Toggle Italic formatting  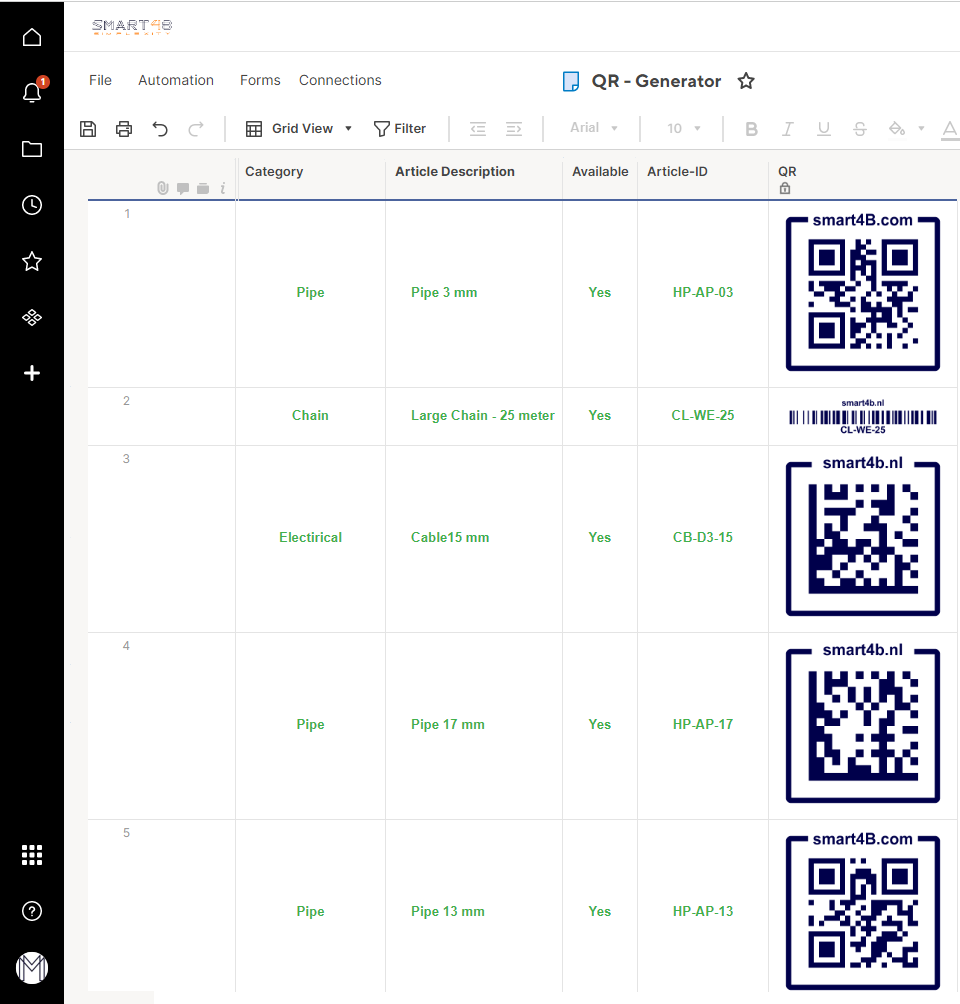click(788, 128)
